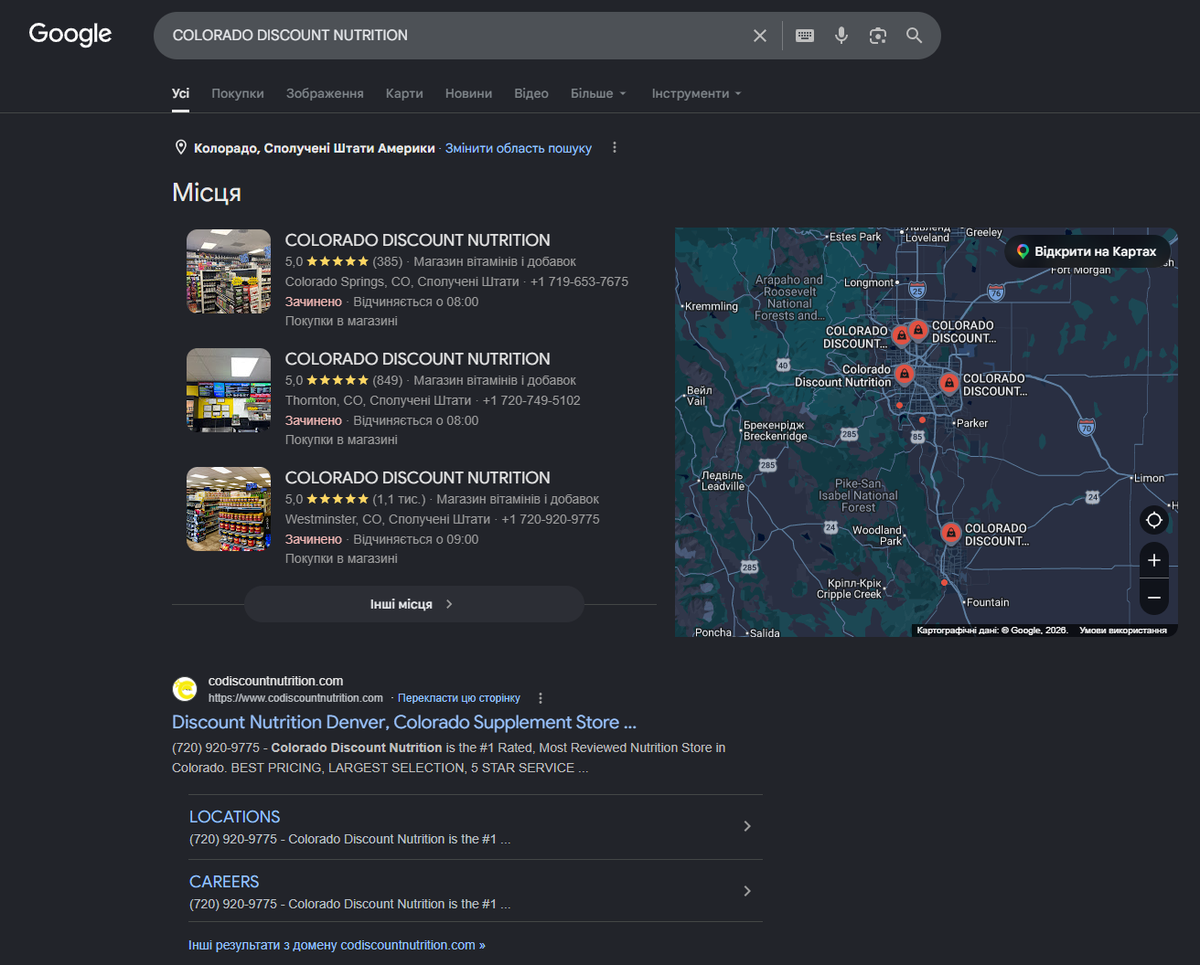
Task: Open location options three-dot menu
Action: click(x=615, y=148)
